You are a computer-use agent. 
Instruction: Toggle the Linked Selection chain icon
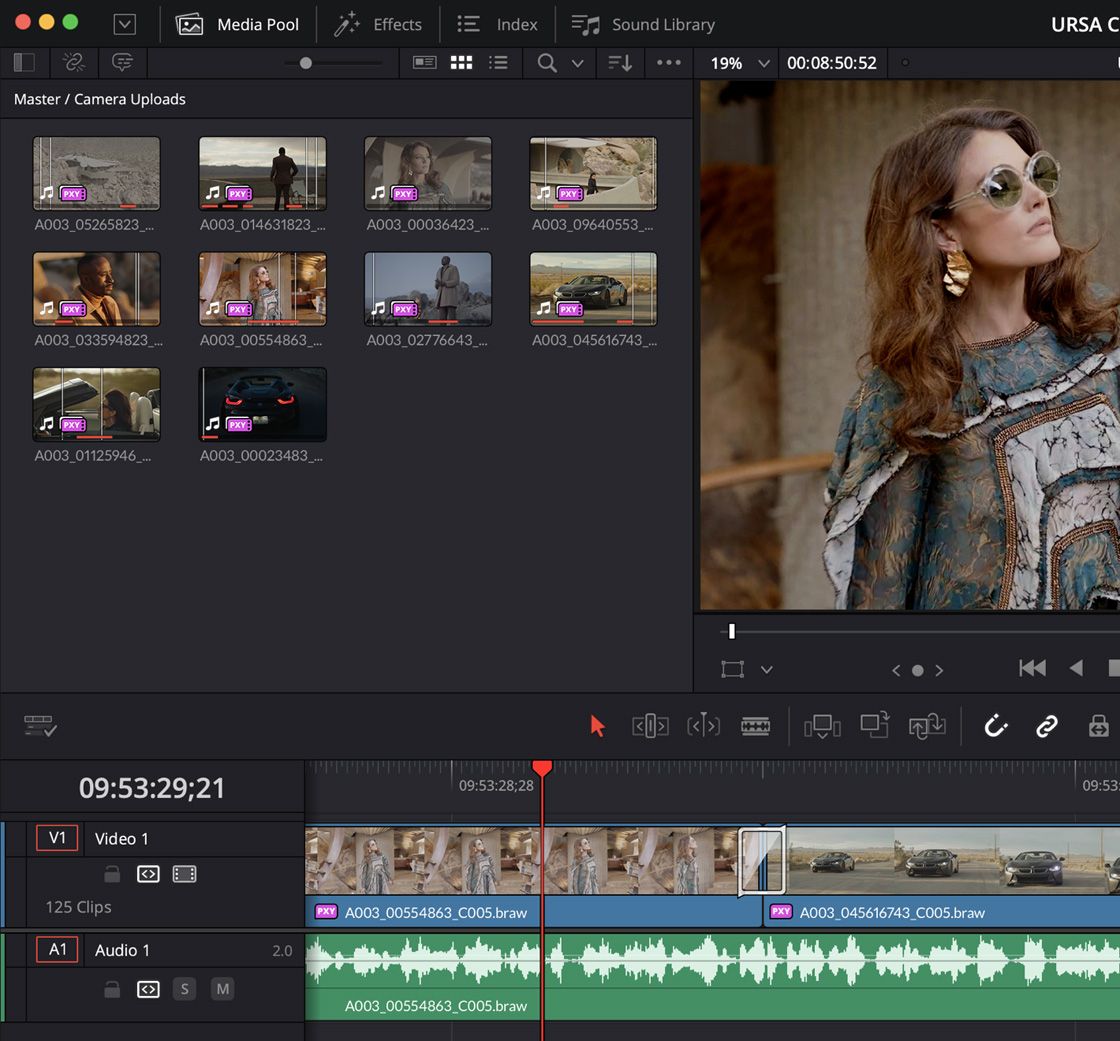coord(1046,726)
